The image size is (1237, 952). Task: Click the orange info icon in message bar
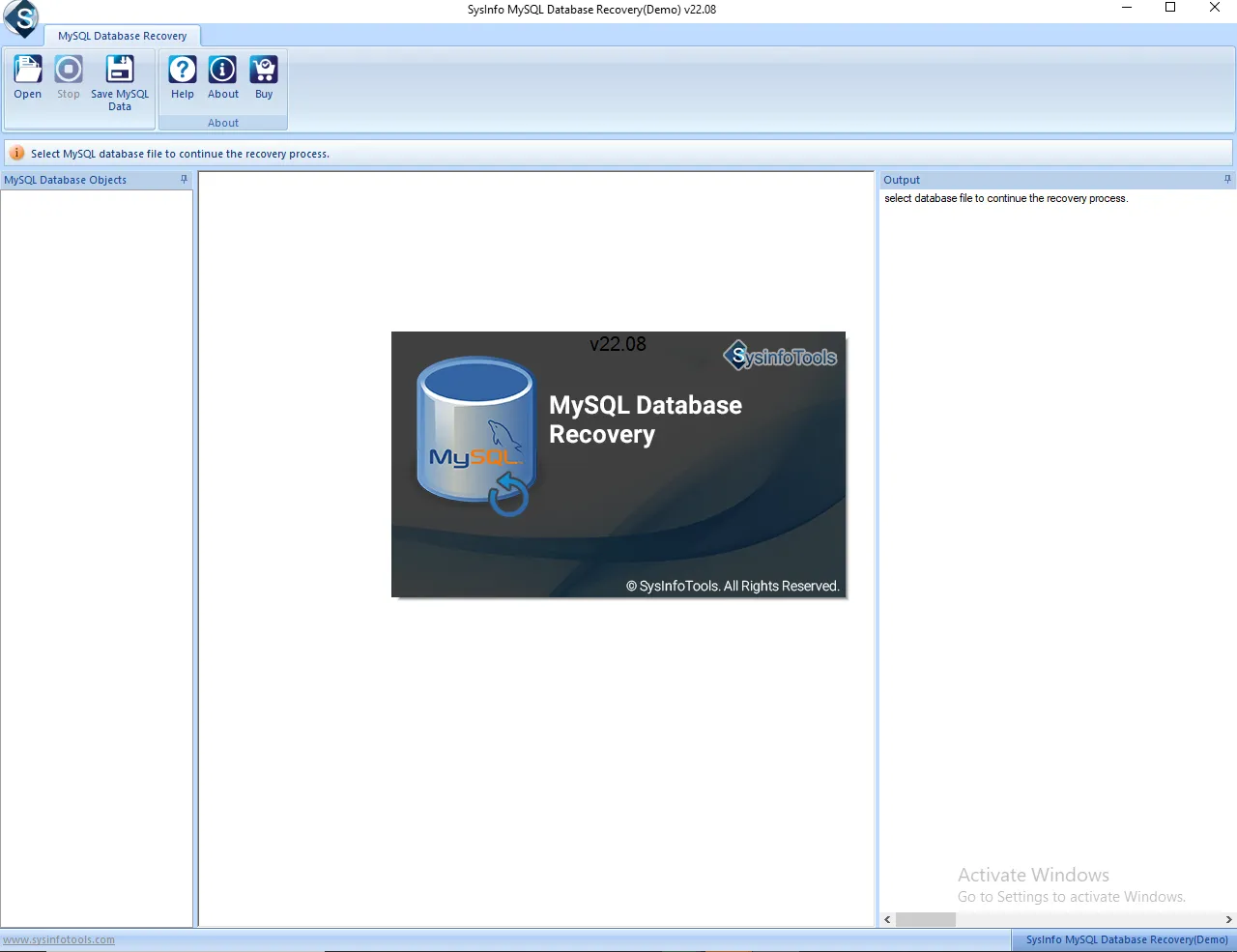point(16,154)
